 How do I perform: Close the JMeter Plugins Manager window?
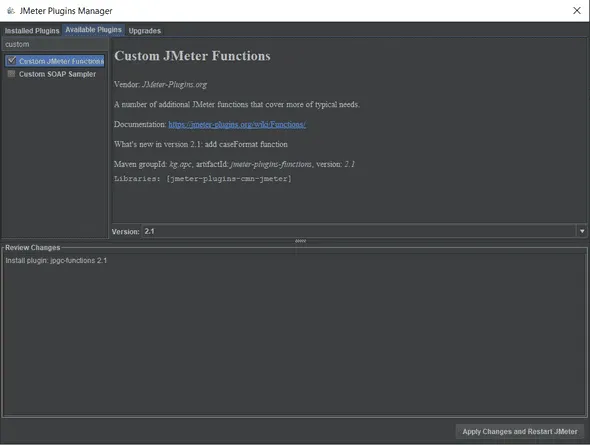(x=576, y=11)
